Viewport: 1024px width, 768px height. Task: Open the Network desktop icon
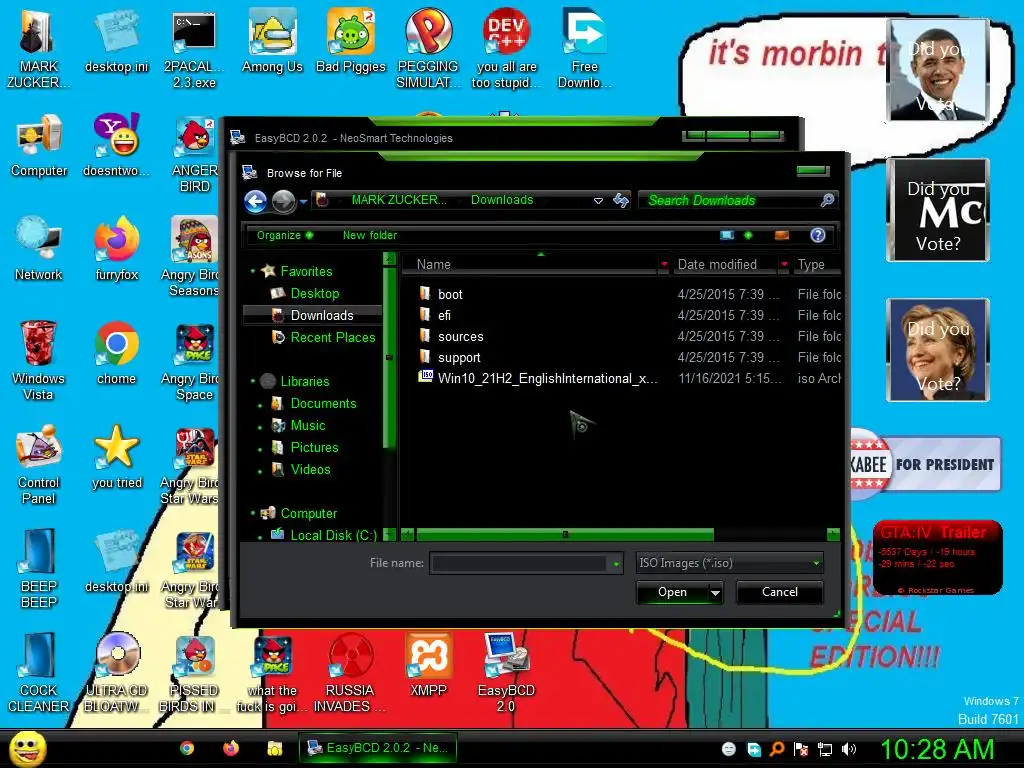click(x=39, y=249)
